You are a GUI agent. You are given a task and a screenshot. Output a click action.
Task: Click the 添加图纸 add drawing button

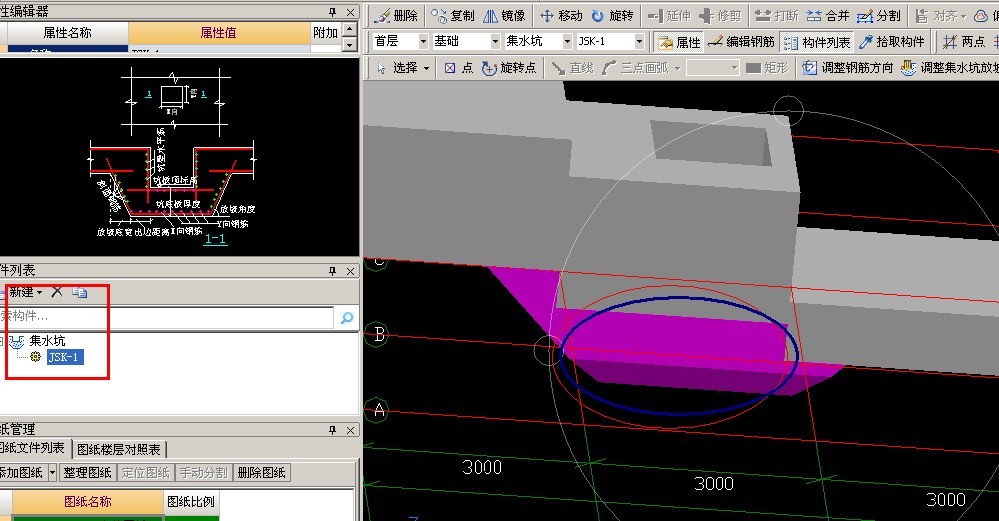tap(22, 473)
